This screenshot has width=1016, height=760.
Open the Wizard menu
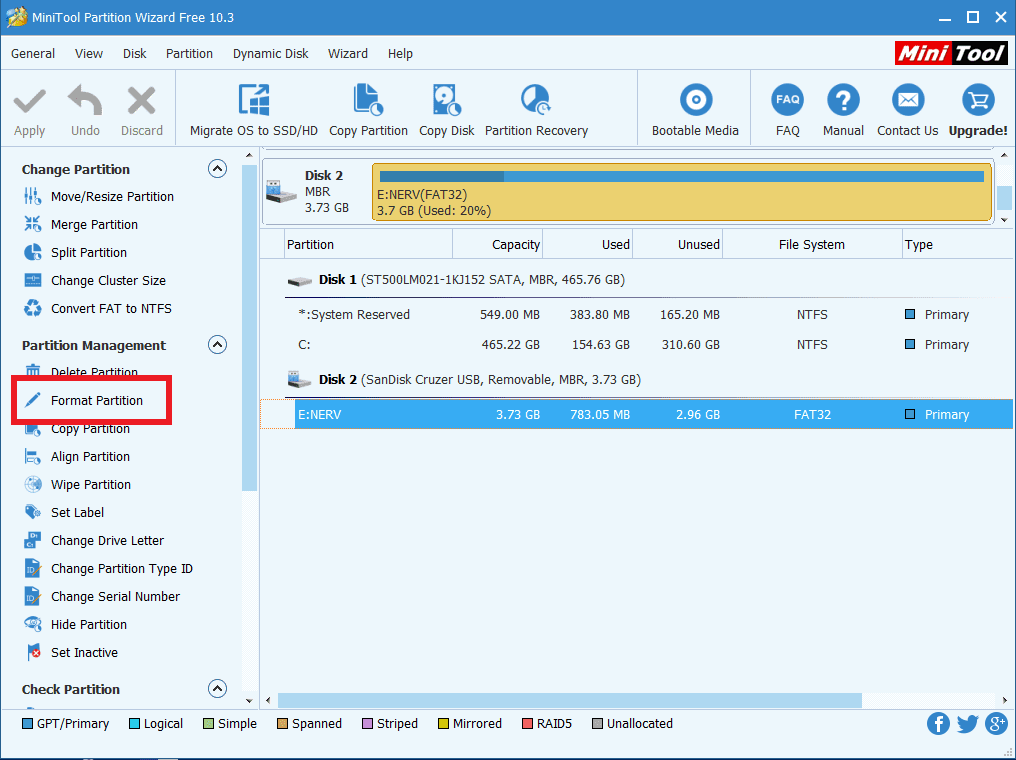click(348, 54)
